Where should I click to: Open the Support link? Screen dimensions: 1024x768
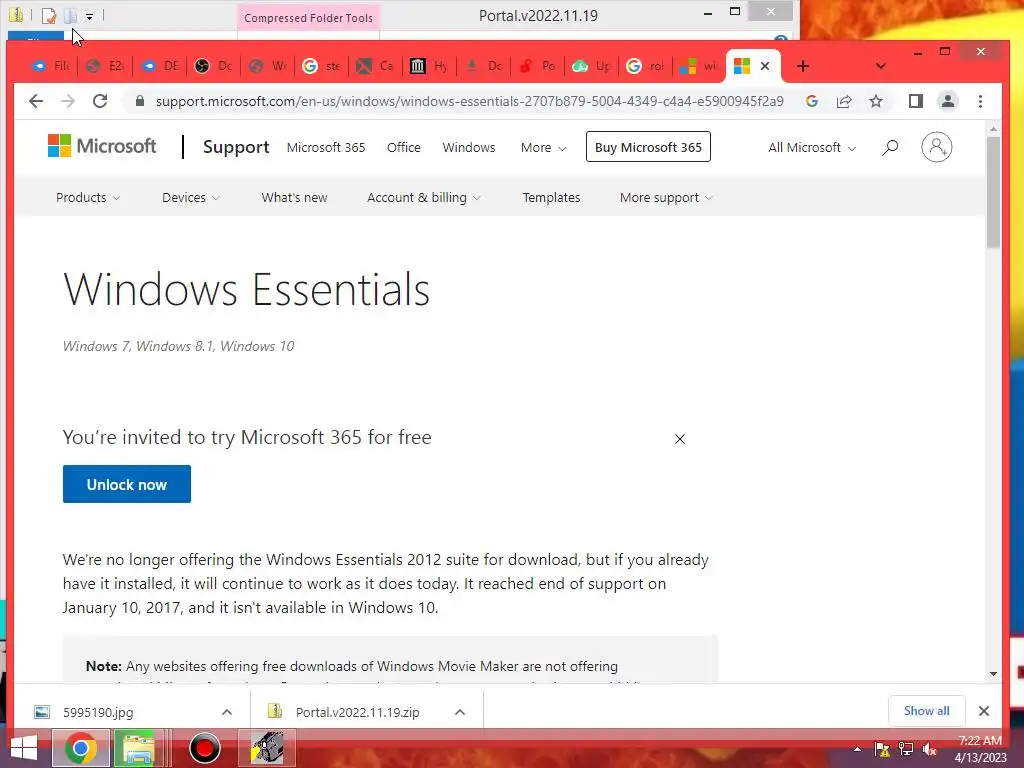coord(236,148)
